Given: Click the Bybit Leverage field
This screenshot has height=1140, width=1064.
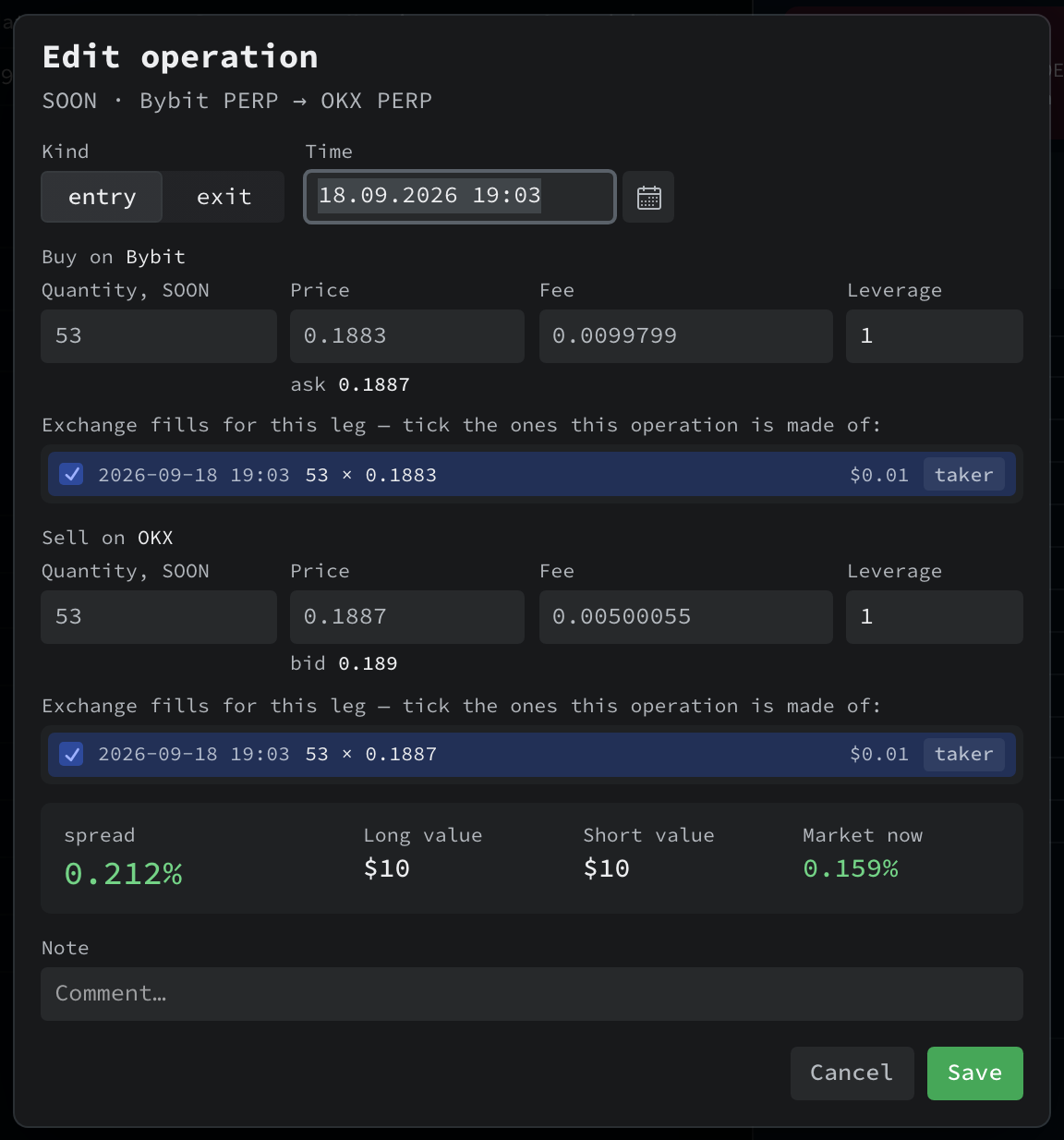Looking at the screenshot, I should coord(935,336).
